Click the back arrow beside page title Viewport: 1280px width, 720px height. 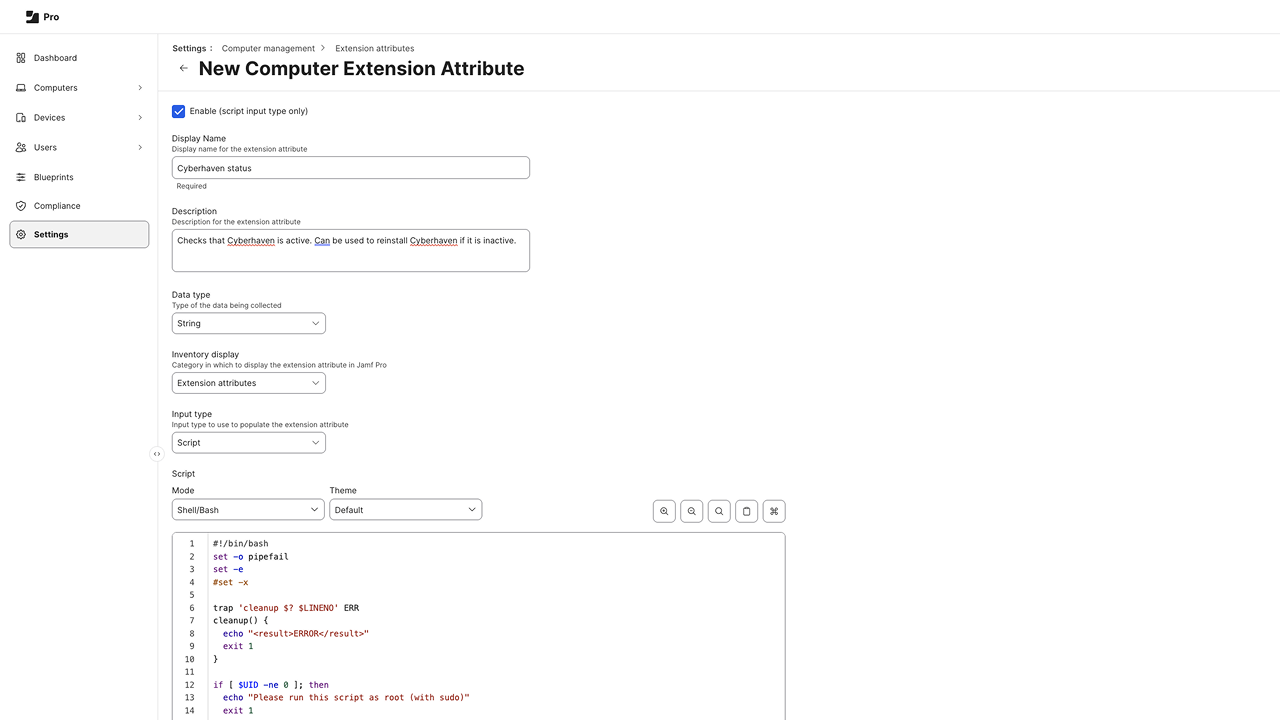[183, 69]
